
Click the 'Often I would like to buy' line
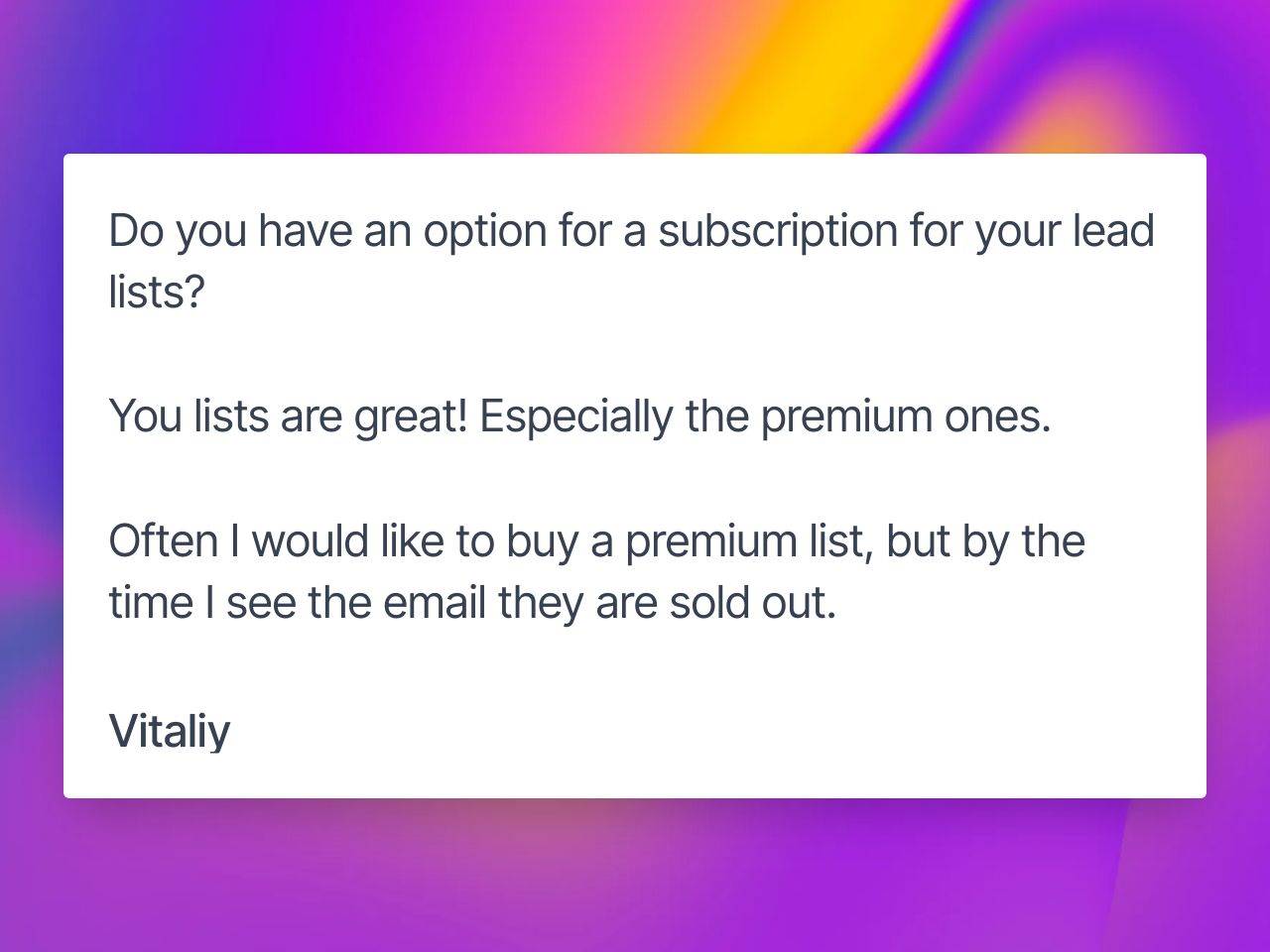[596, 541]
